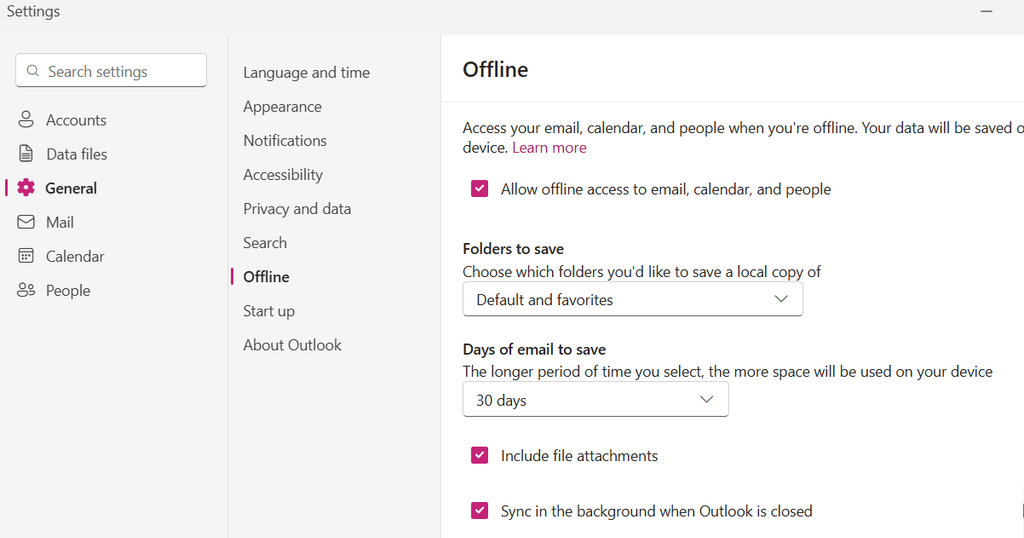Screen dimensions: 1024x538
Task: Click into the Search settings field
Action: (111, 71)
